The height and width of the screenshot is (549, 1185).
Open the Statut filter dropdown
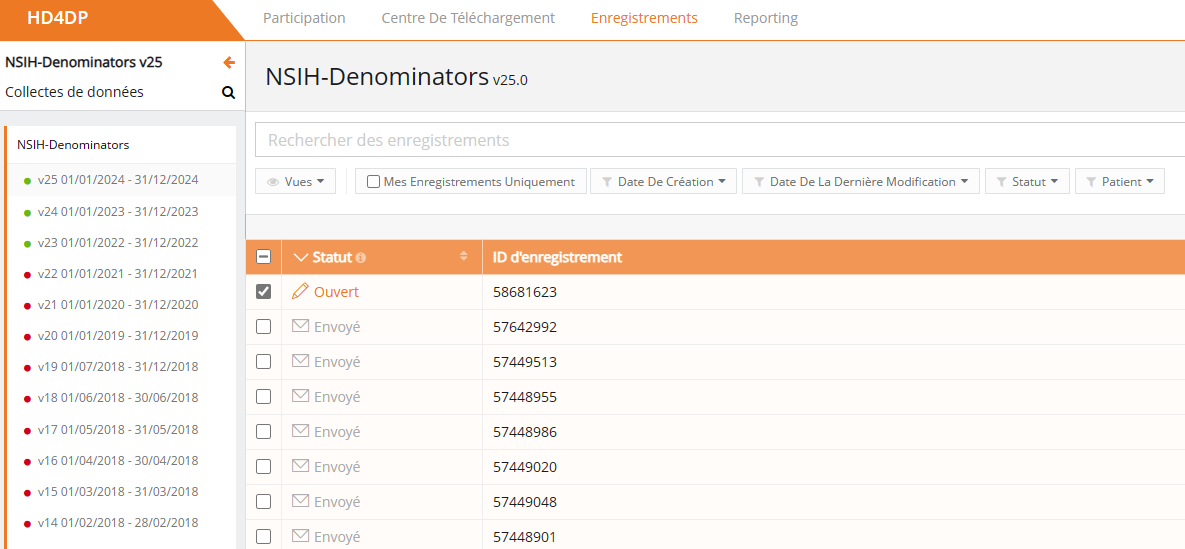click(x=1027, y=182)
